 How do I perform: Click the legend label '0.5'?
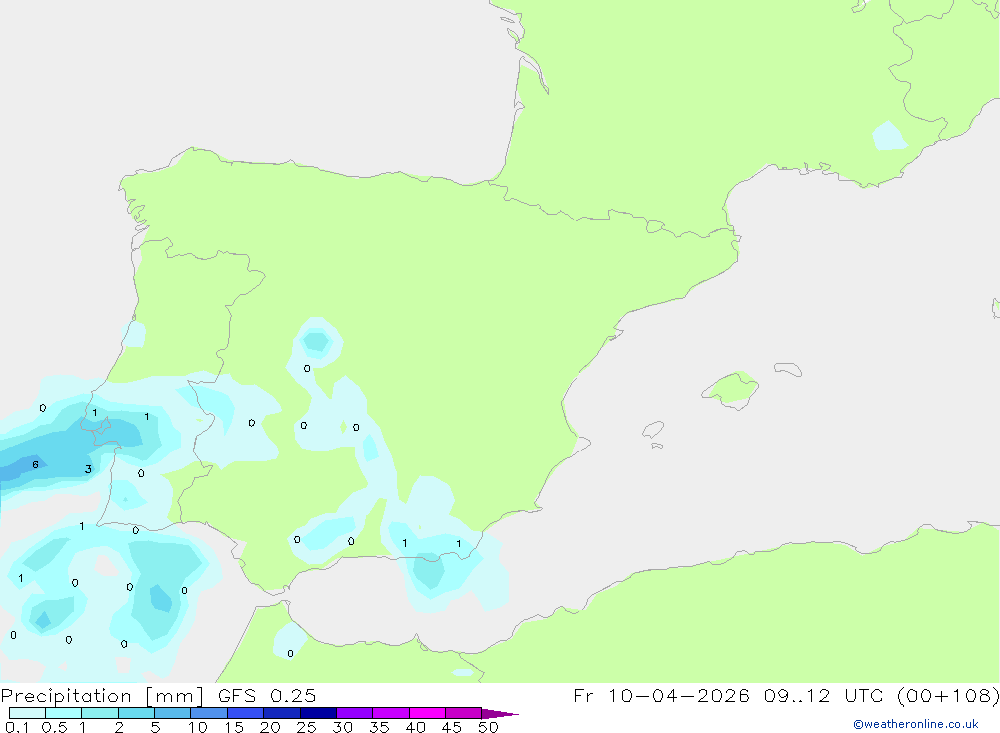pyautogui.click(x=54, y=727)
